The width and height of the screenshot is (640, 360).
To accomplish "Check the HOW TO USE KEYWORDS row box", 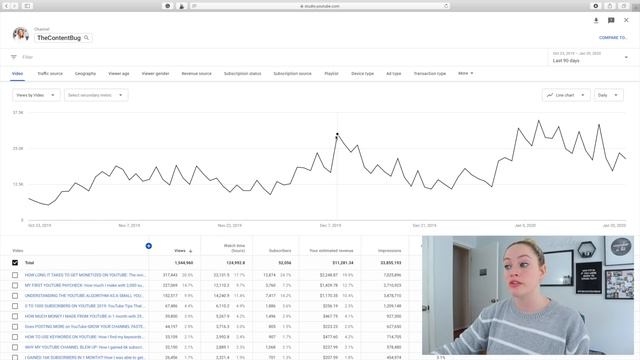I will (15, 337).
